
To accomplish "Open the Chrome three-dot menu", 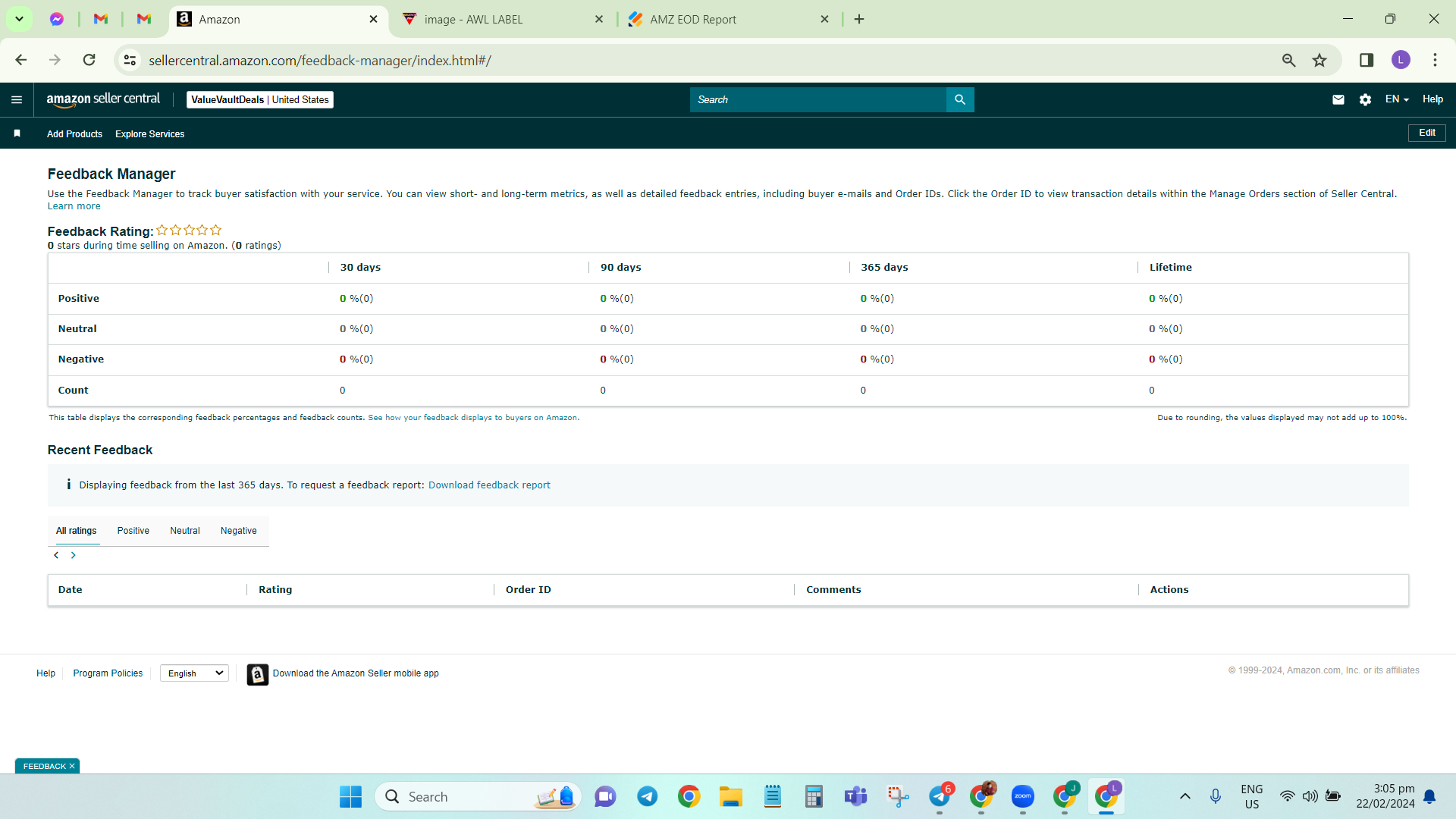I will (x=1435, y=60).
